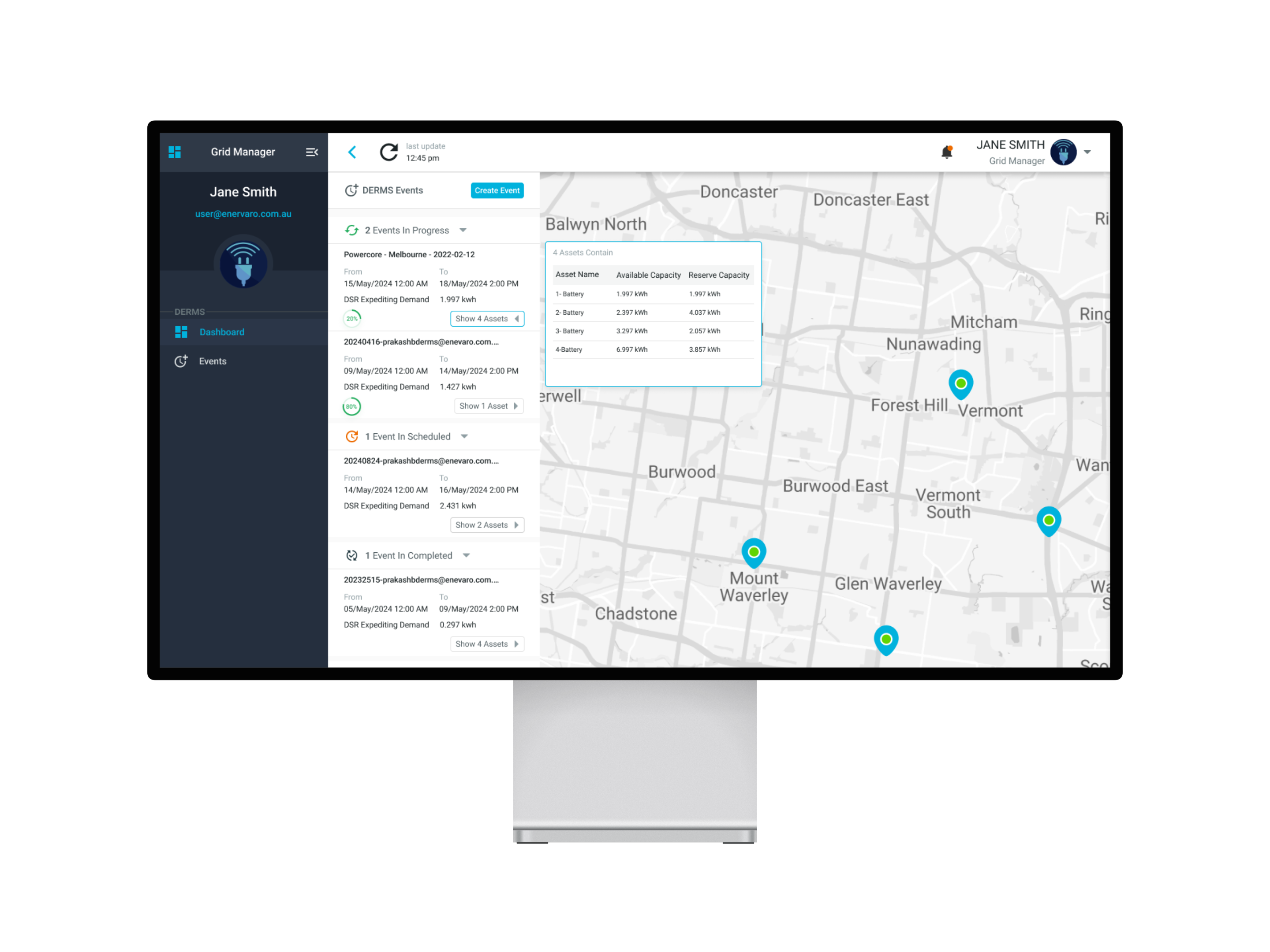The width and height of the screenshot is (1270, 952).
Task: Collapse the 2 Events In Progress section
Action: (x=463, y=230)
